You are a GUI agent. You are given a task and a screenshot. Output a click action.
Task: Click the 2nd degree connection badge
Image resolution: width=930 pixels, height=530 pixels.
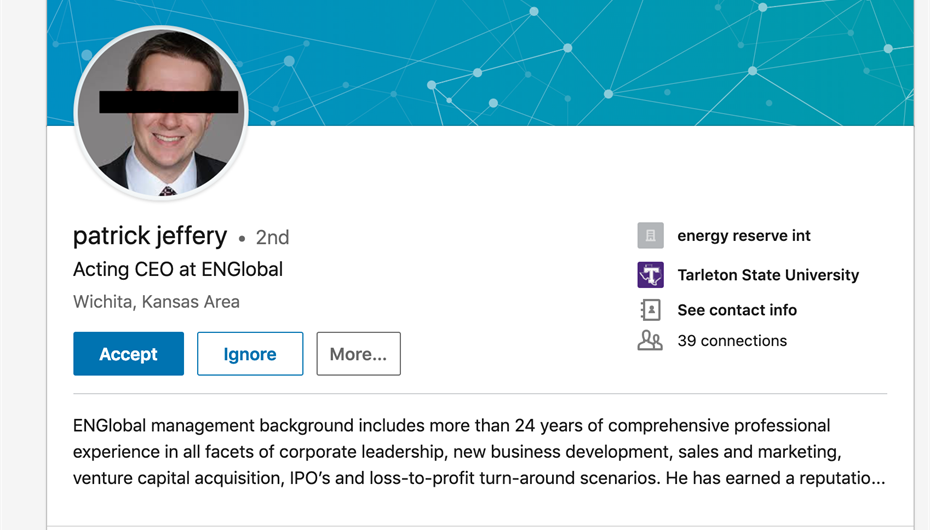click(272, 238)
